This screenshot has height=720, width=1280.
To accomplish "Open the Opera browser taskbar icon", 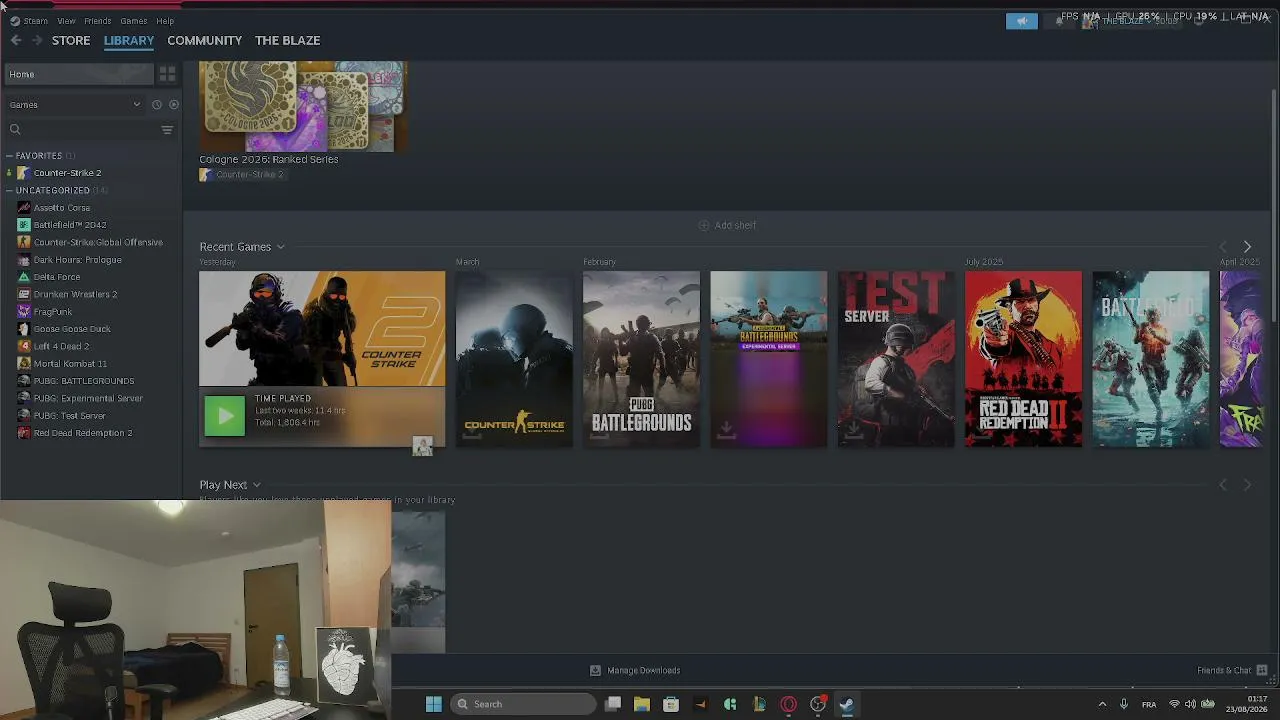I will (789, 704).
